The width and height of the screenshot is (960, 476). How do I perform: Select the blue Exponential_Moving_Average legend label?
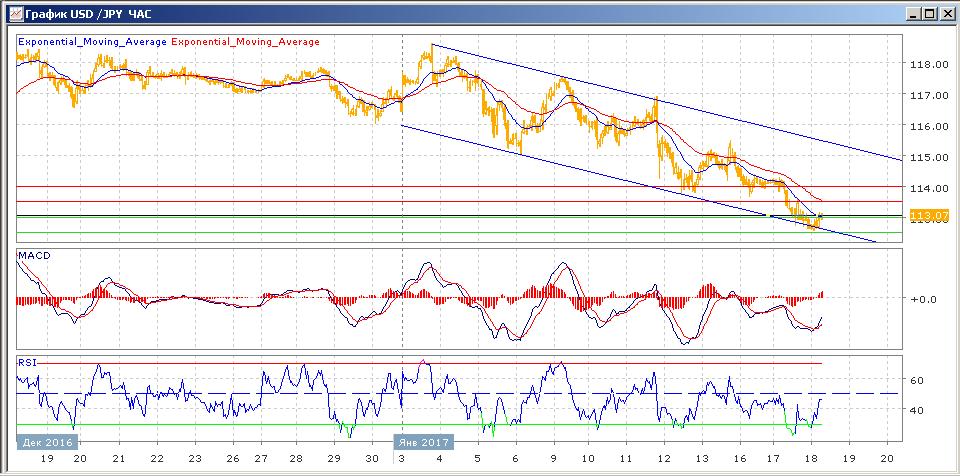click(93, 42)
